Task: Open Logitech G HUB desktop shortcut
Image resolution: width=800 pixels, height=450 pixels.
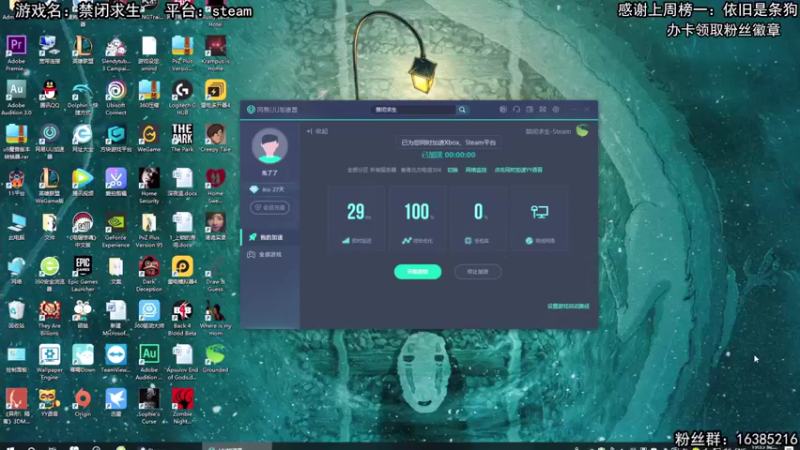Action: pyautogui.click(x=182, y=97)
